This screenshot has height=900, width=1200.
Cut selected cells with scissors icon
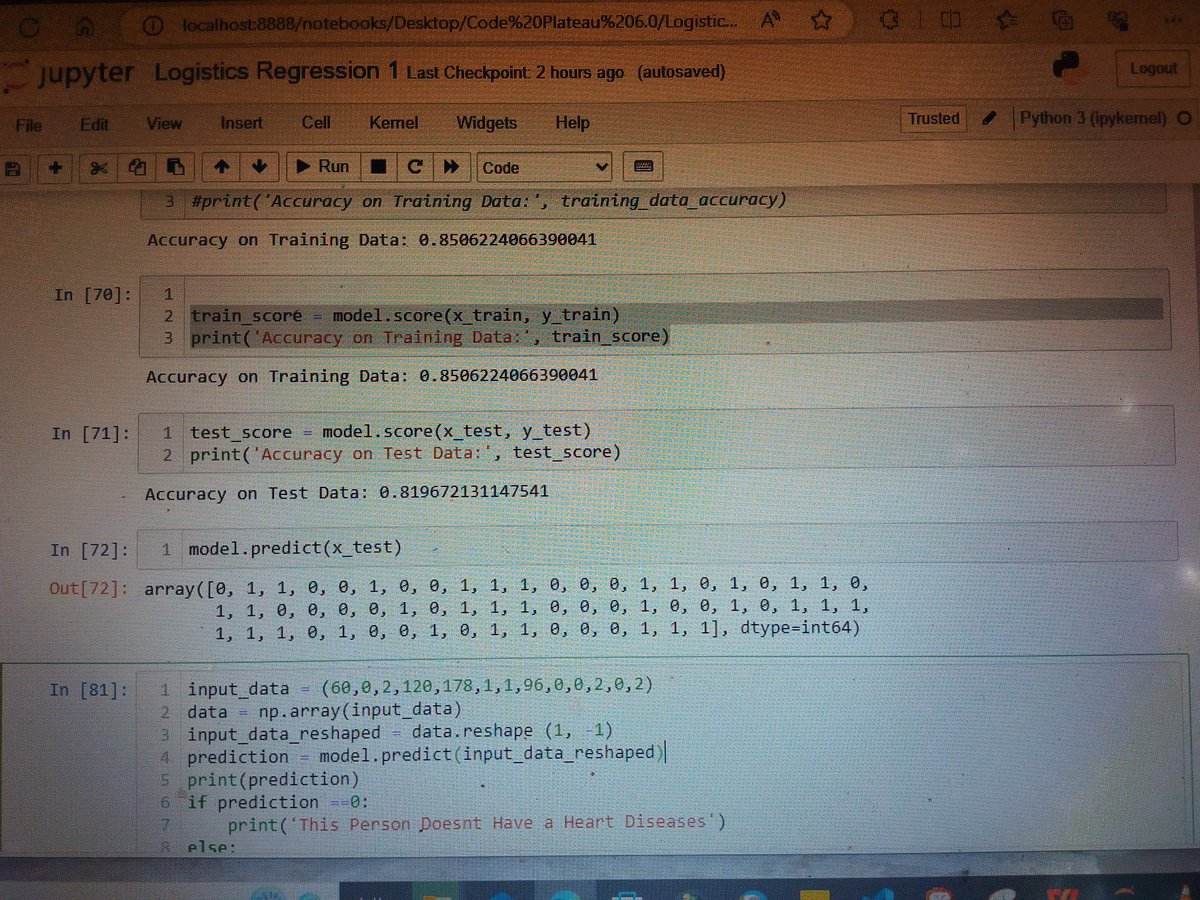[x=98, y=168]
